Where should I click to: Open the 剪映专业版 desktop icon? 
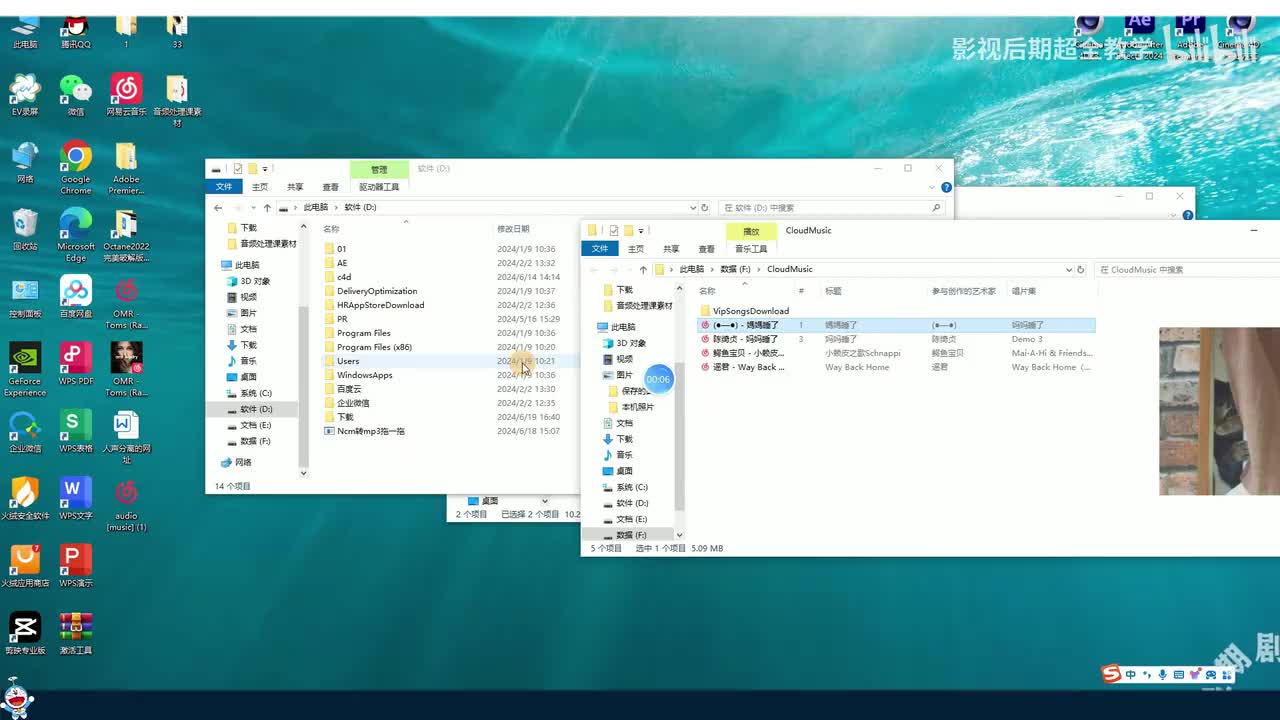pos(25,634)
